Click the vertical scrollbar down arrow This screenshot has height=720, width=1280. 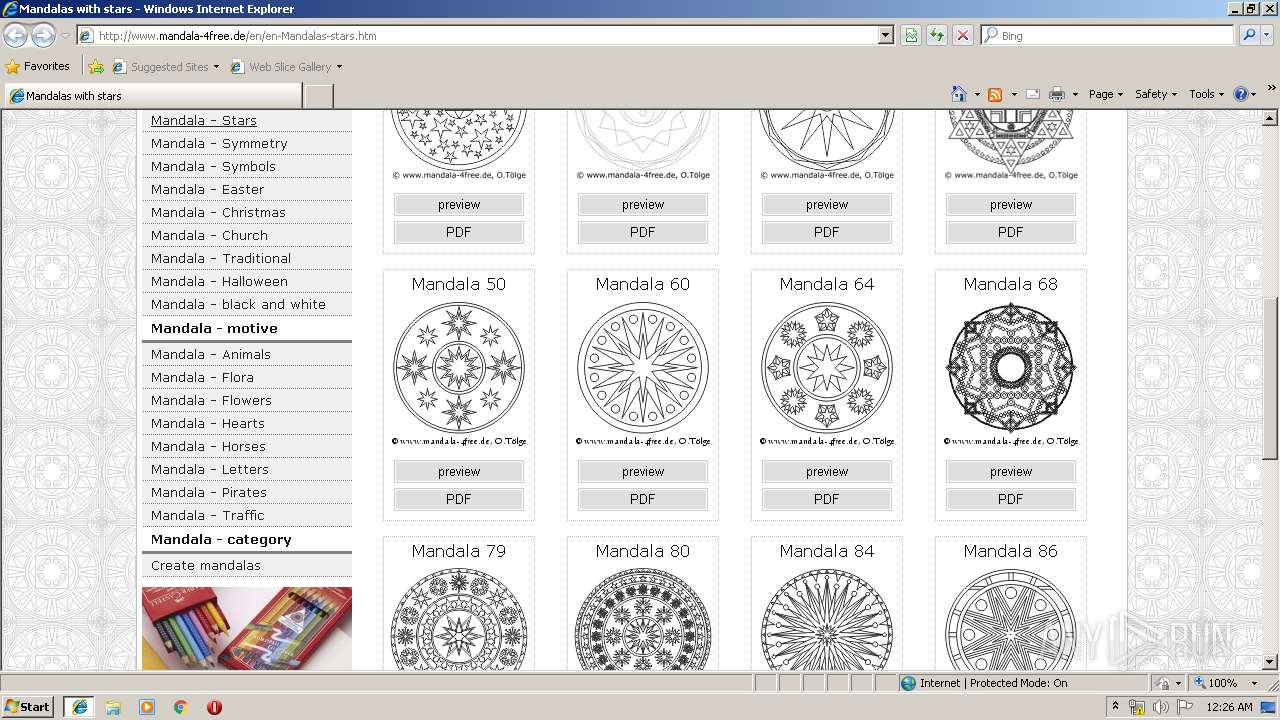tap(1271, 662)
